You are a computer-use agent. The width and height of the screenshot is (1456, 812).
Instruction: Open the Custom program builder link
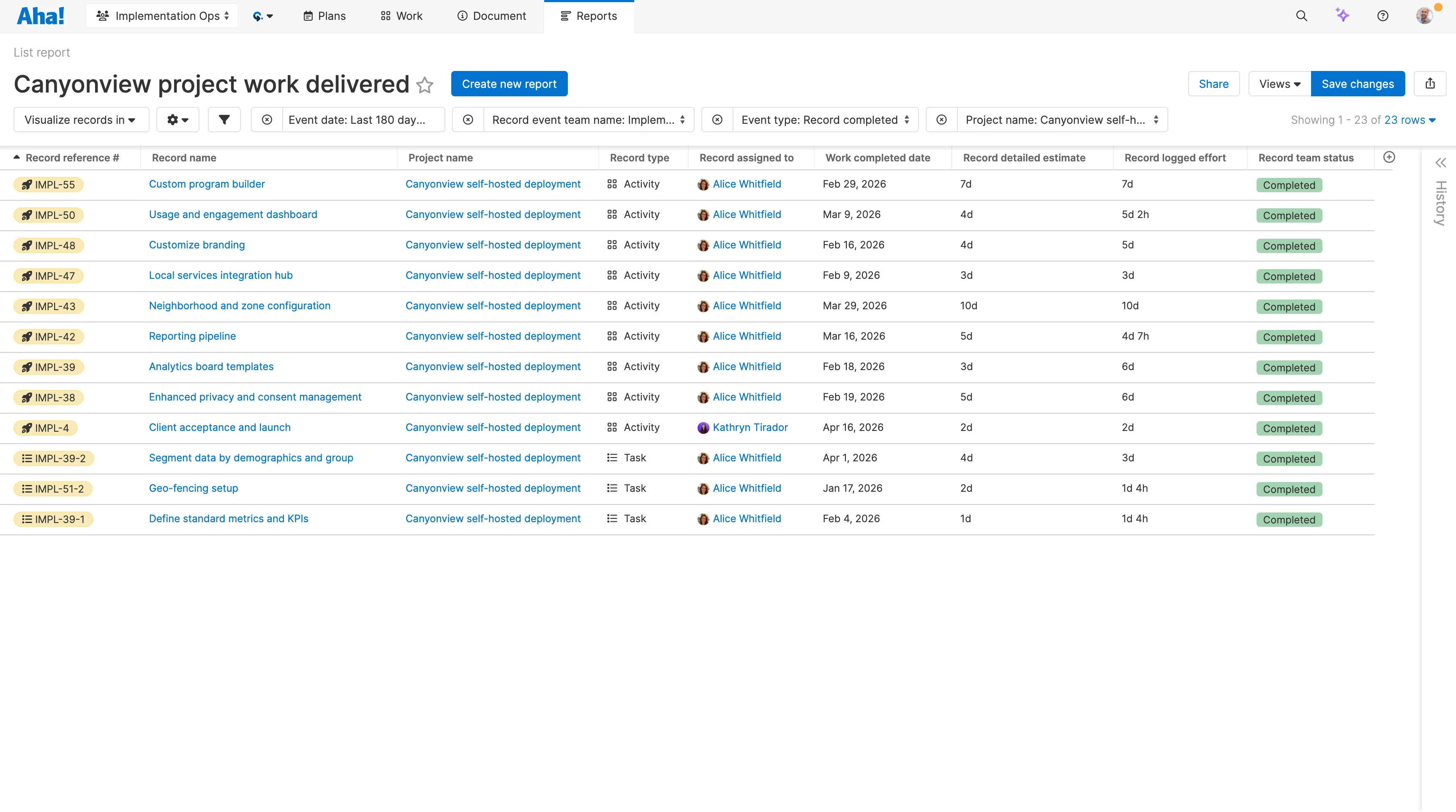click(x=206, y=184)
